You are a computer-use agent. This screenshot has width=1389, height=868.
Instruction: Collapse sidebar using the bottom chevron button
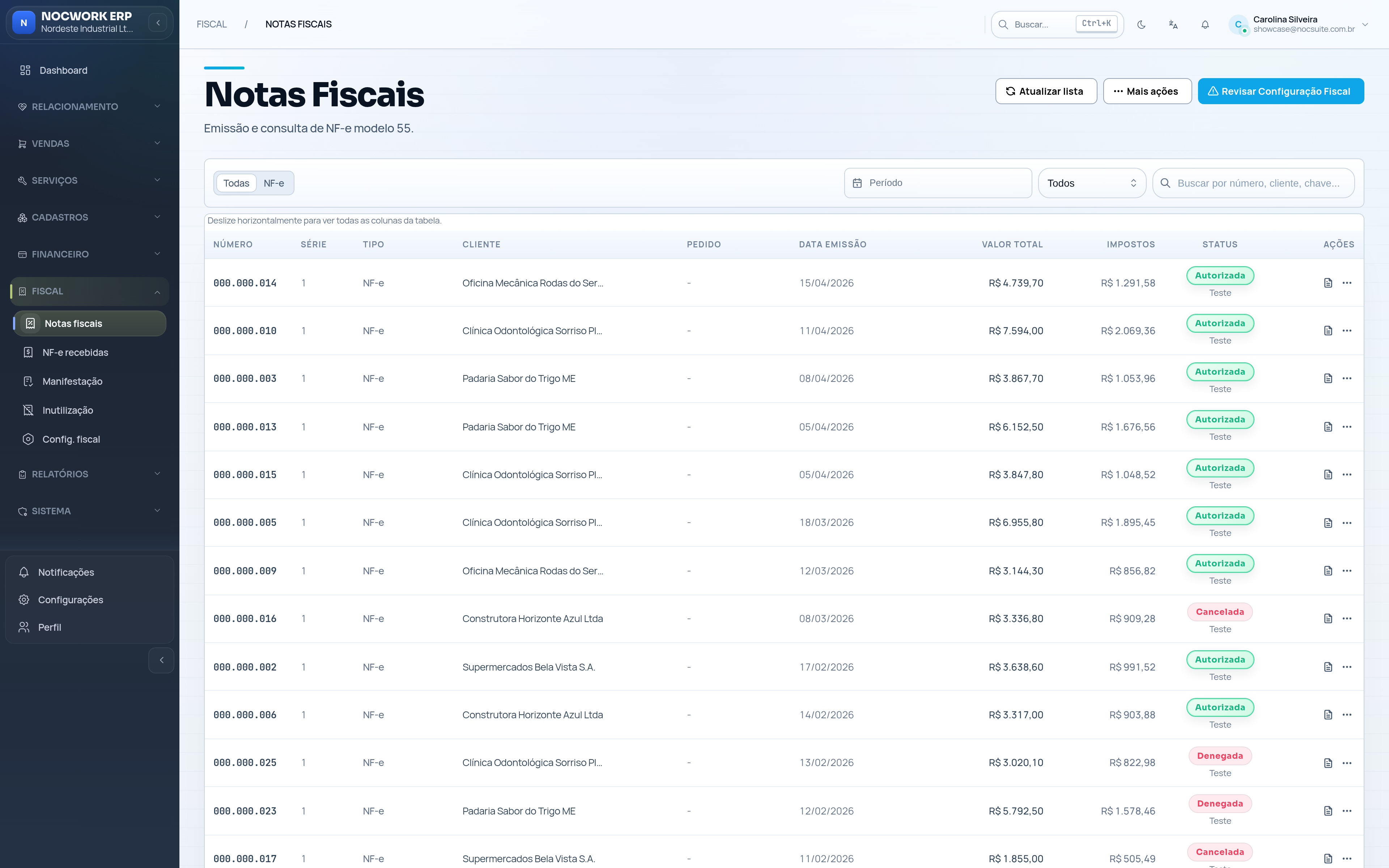coord(161,660)
